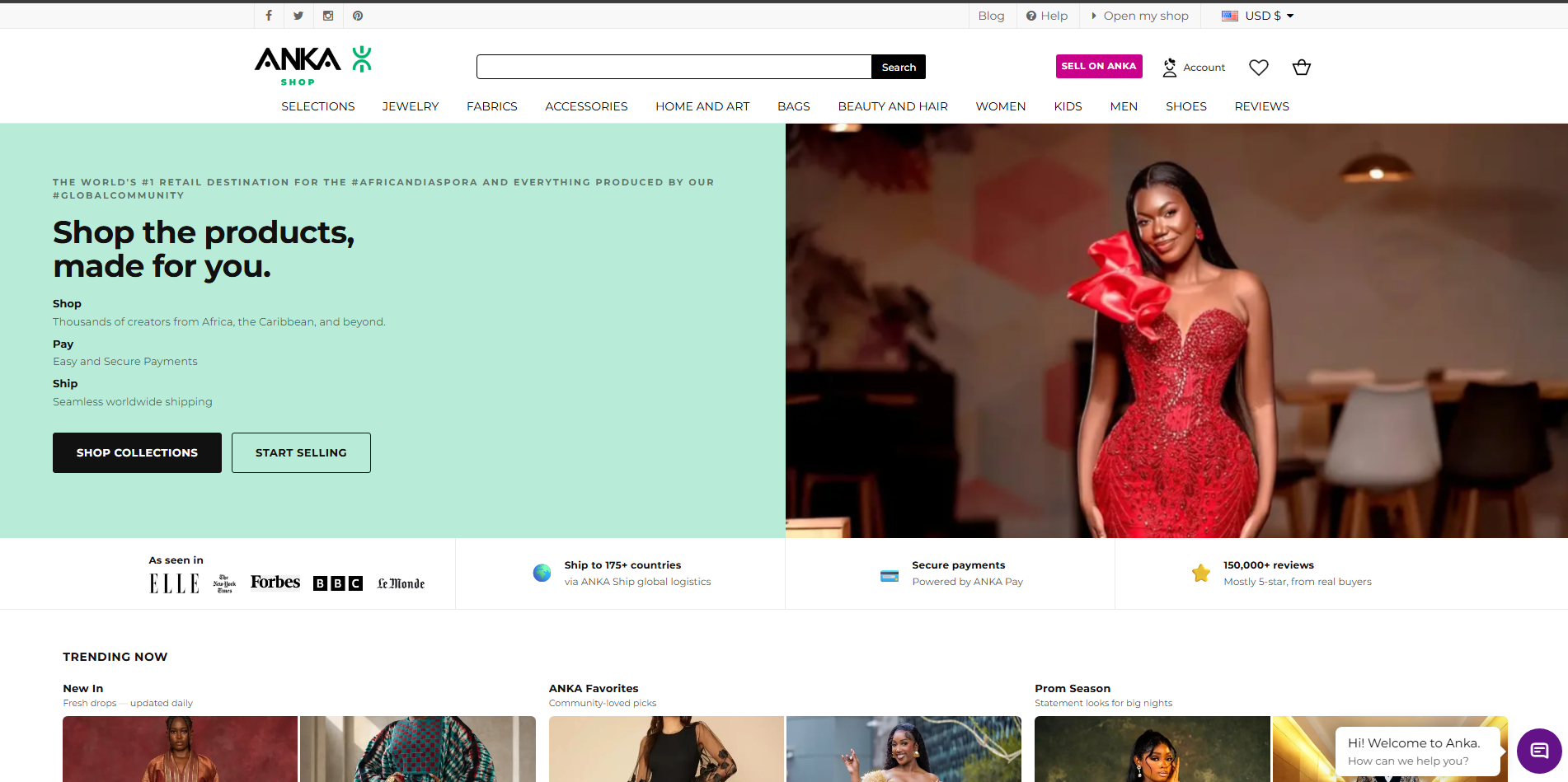This screenshot has height=782, width=1568.
Task: Click the ANKA Favorites heading
Action: pos(594,688)
